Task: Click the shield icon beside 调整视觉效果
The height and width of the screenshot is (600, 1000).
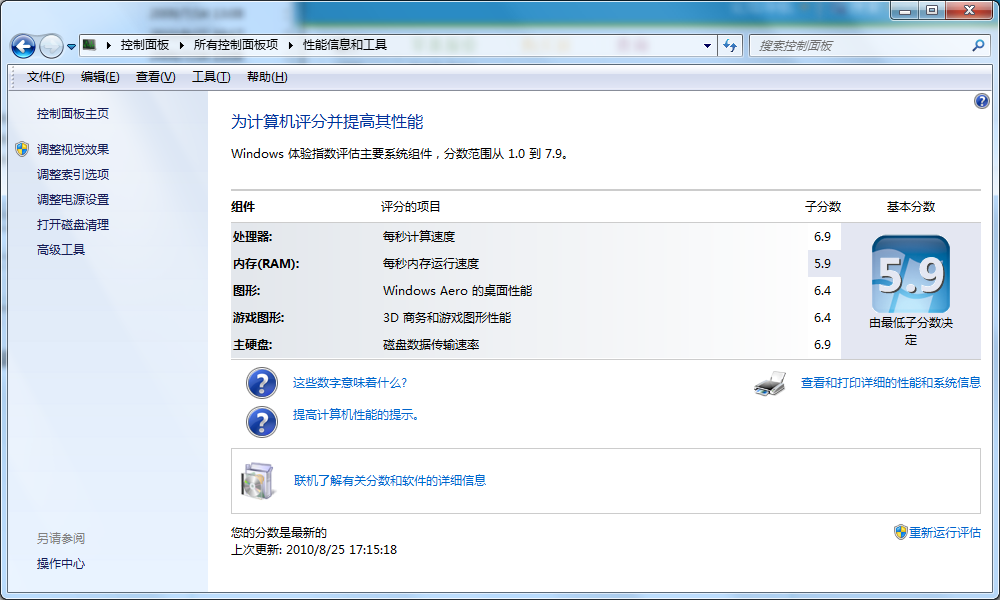Action: pyautogui.click(x=22, y=149)
